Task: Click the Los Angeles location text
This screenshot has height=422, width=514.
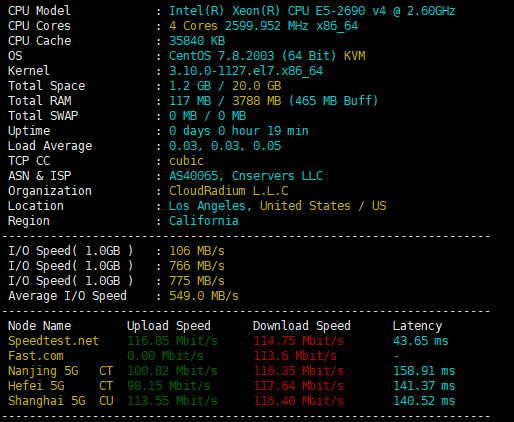Action: click(210, 206)
